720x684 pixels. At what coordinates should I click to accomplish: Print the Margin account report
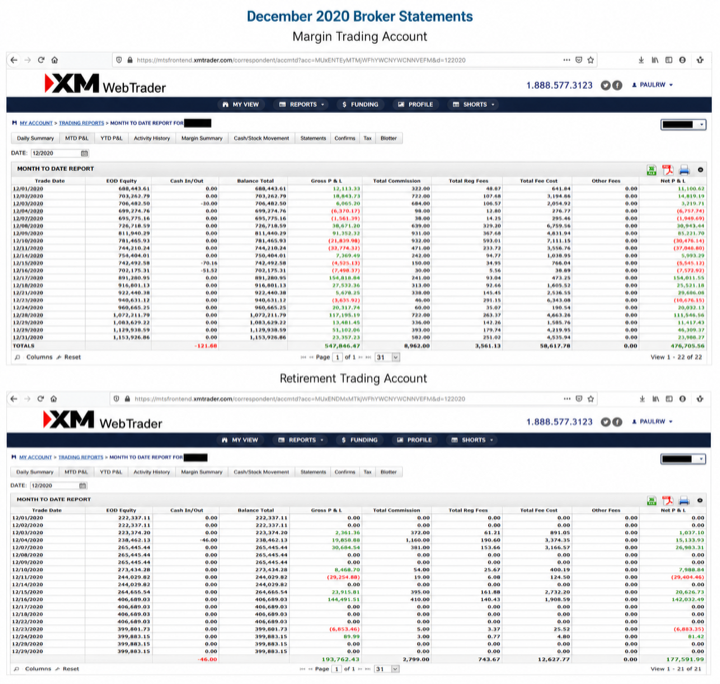coord(684,170)
